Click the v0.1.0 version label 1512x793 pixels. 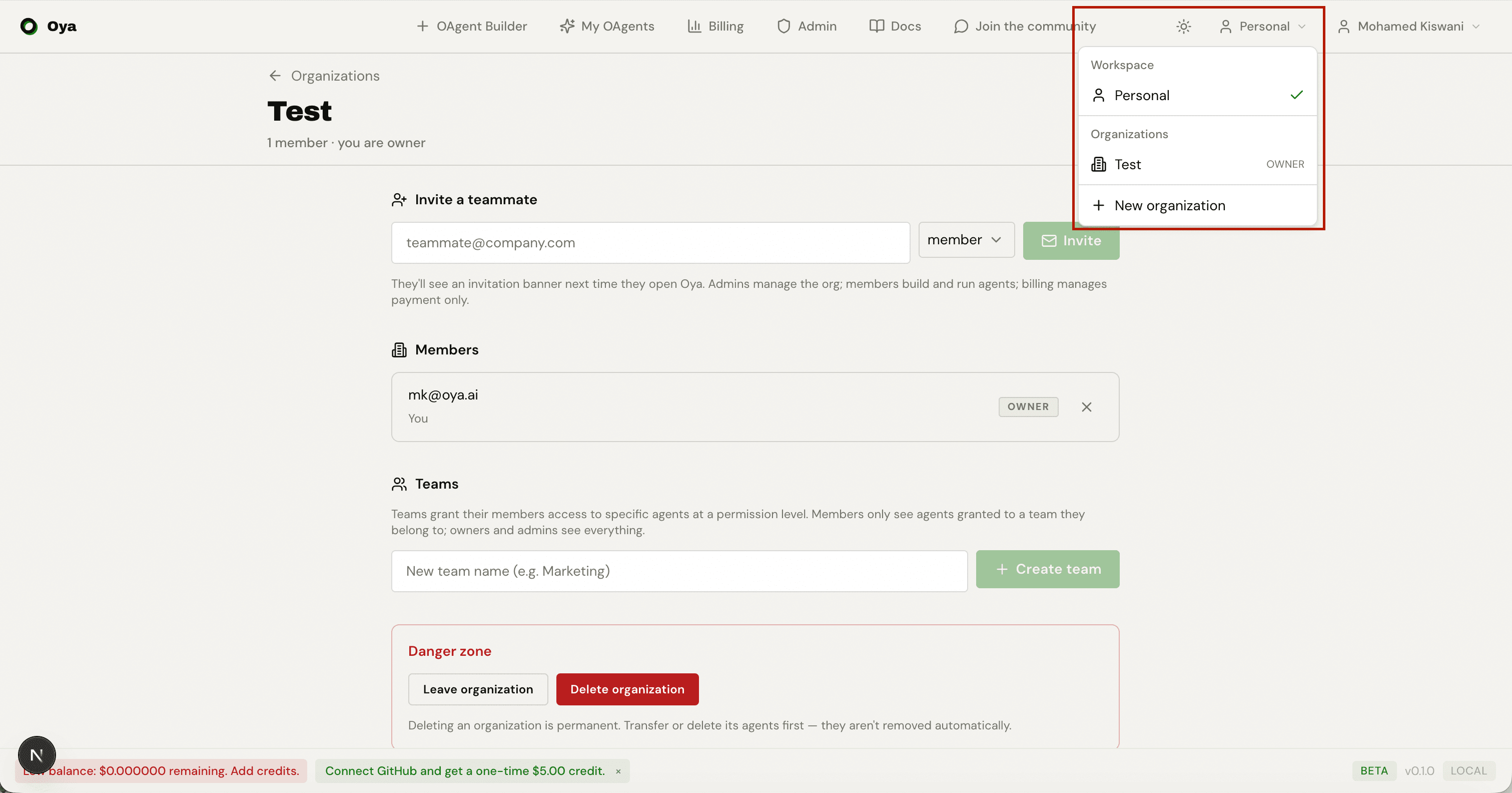click(x=1419, y=770)
